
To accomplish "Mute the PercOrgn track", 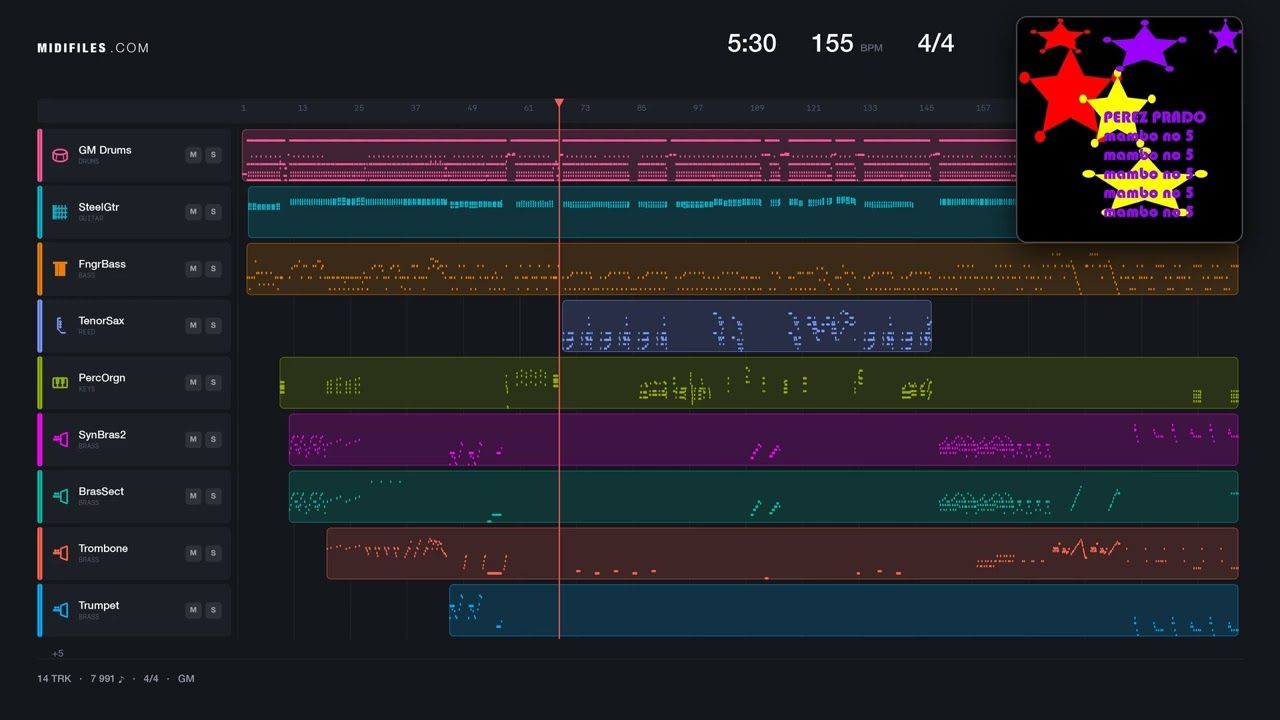I will pyautogui.click(x=193, y=383).
